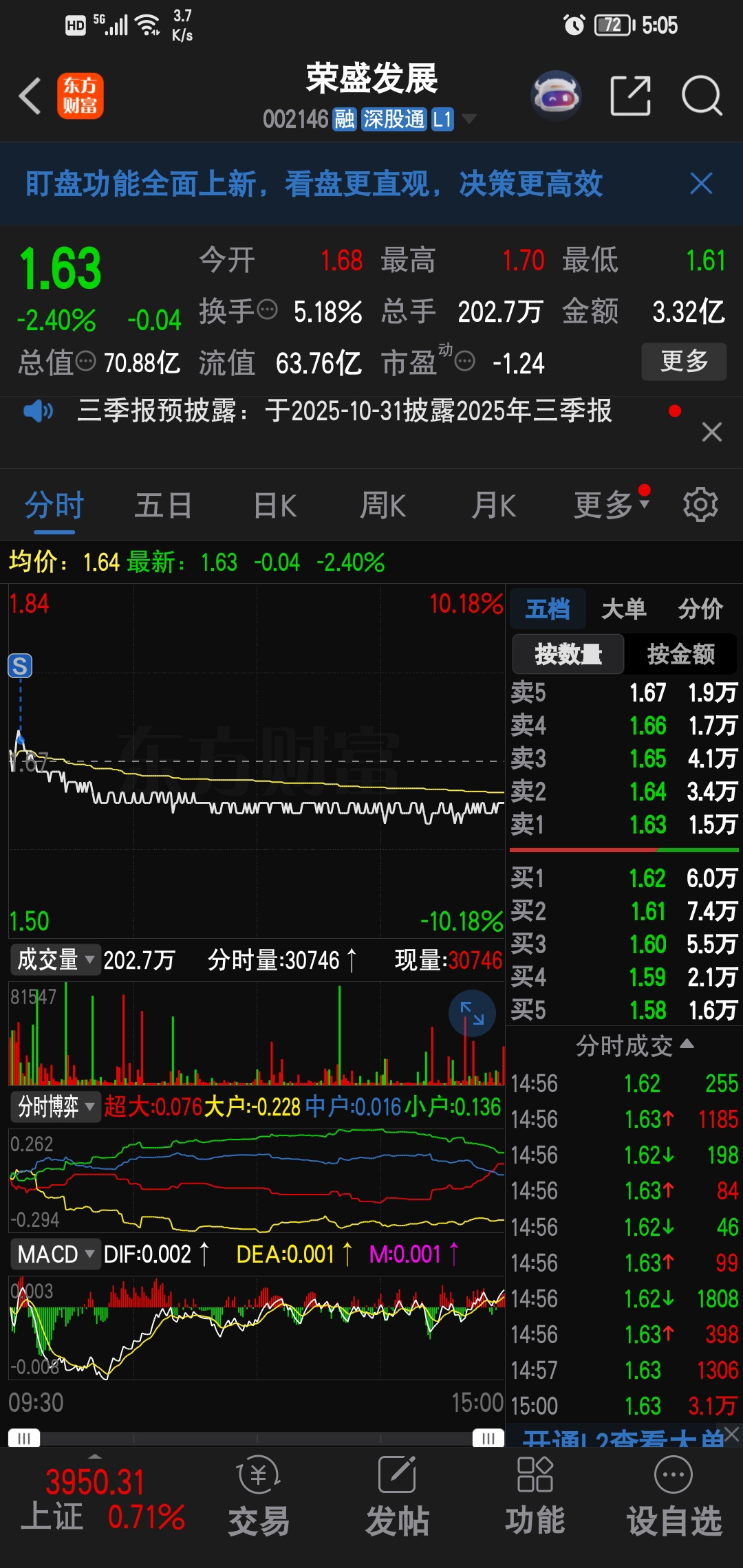Open the 三季报预披露 announcement text
This screenshot has height=1568, width=743.
click(x=344, y=411)
